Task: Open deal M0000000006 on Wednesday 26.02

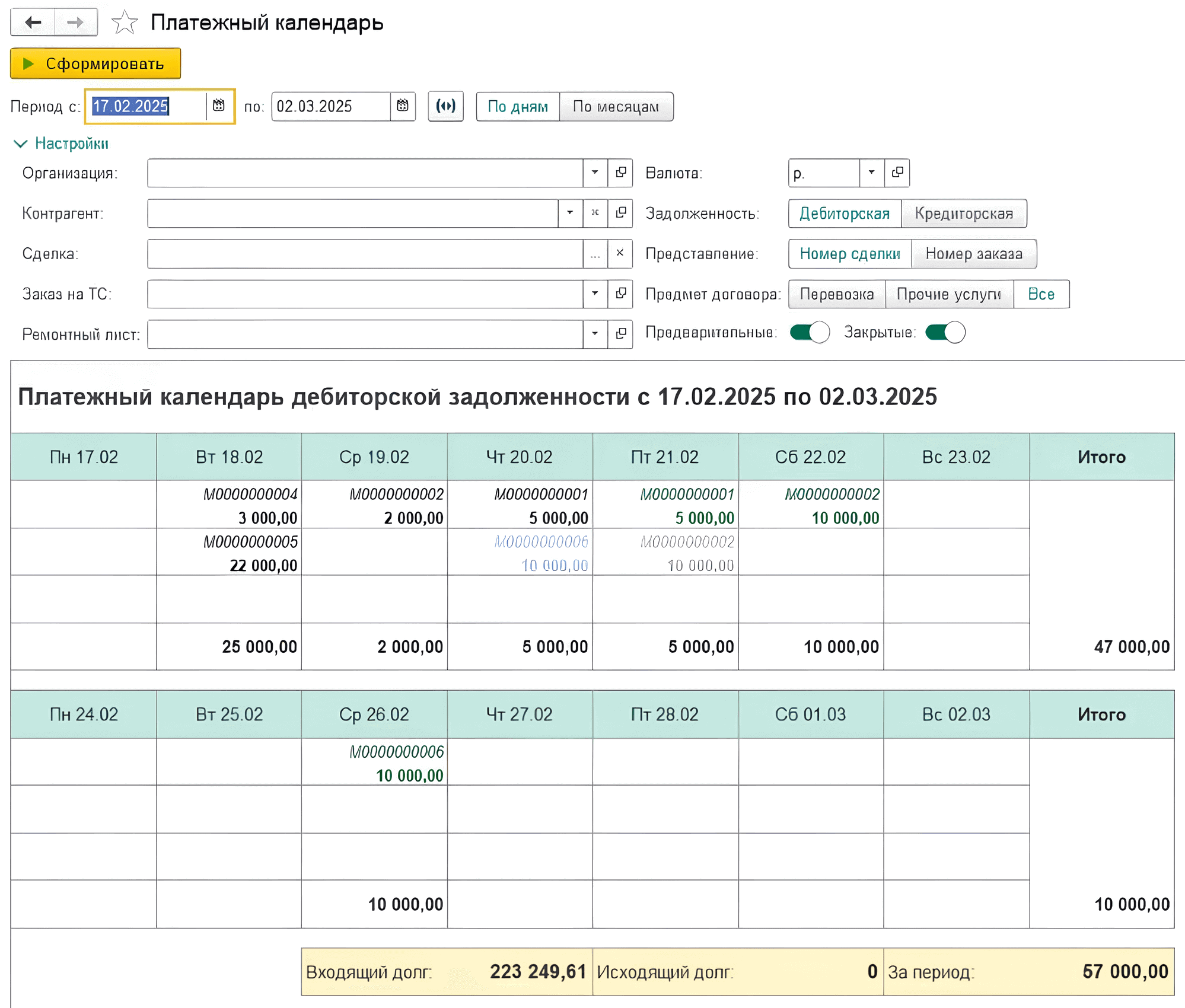Action: [x=396, y=752]
